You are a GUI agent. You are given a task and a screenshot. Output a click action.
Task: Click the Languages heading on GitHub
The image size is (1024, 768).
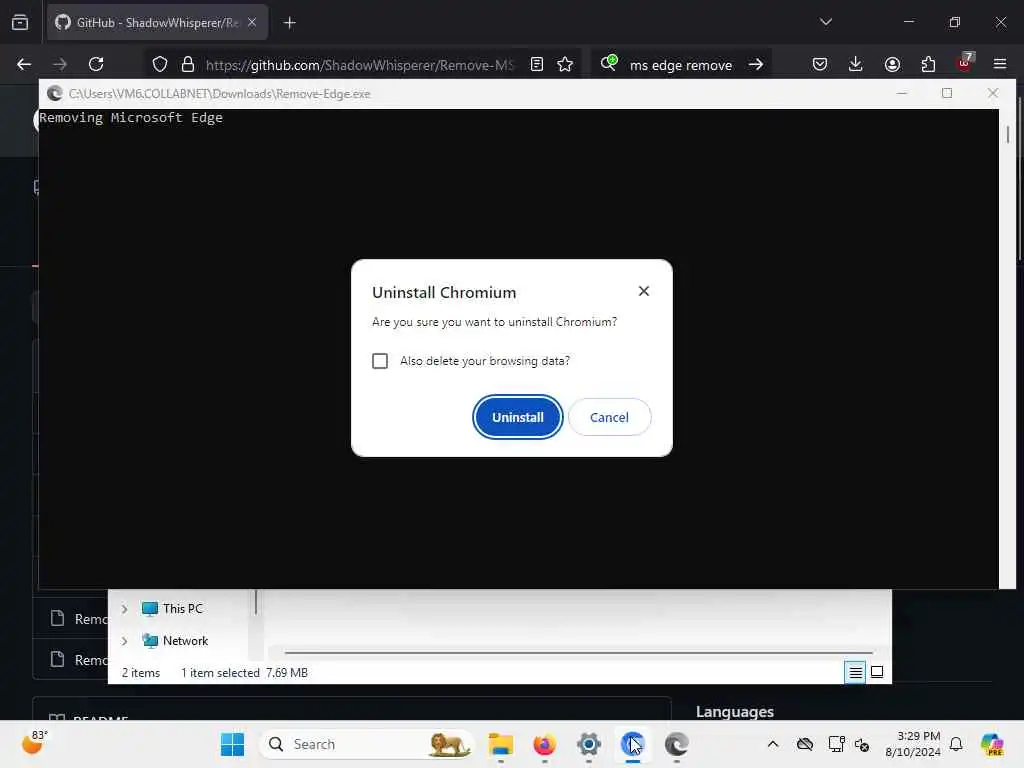click(735, 711)
